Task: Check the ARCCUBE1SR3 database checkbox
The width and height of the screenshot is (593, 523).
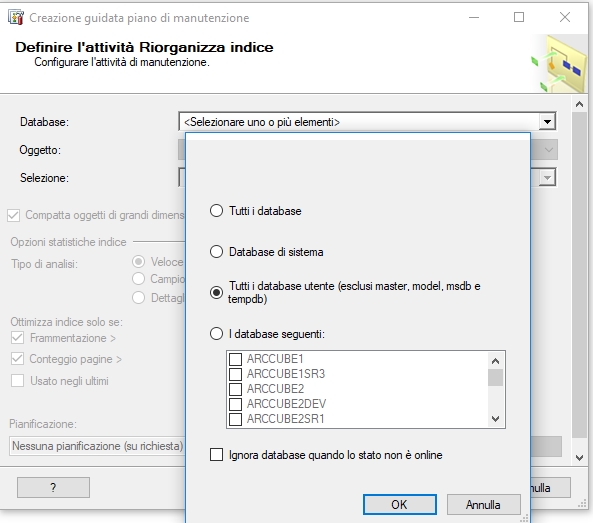Action: point(236,374)
